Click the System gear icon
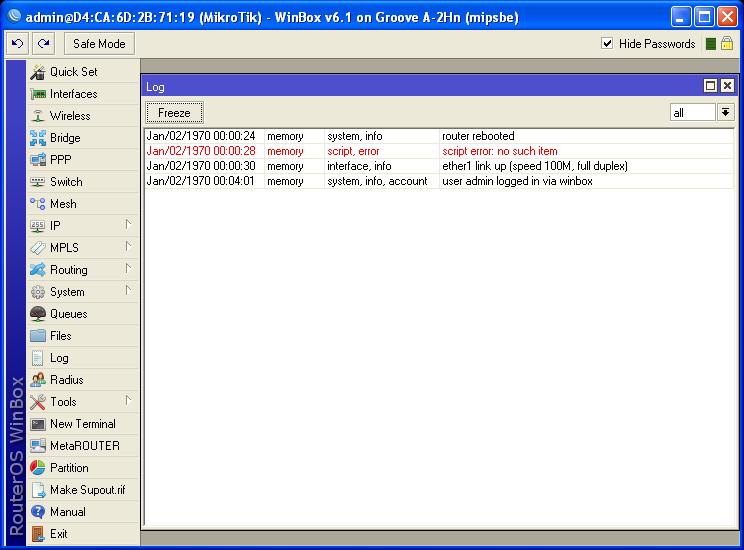Image resolution: width=744 pixels, height=550 pixels. (x=38, y=292)
